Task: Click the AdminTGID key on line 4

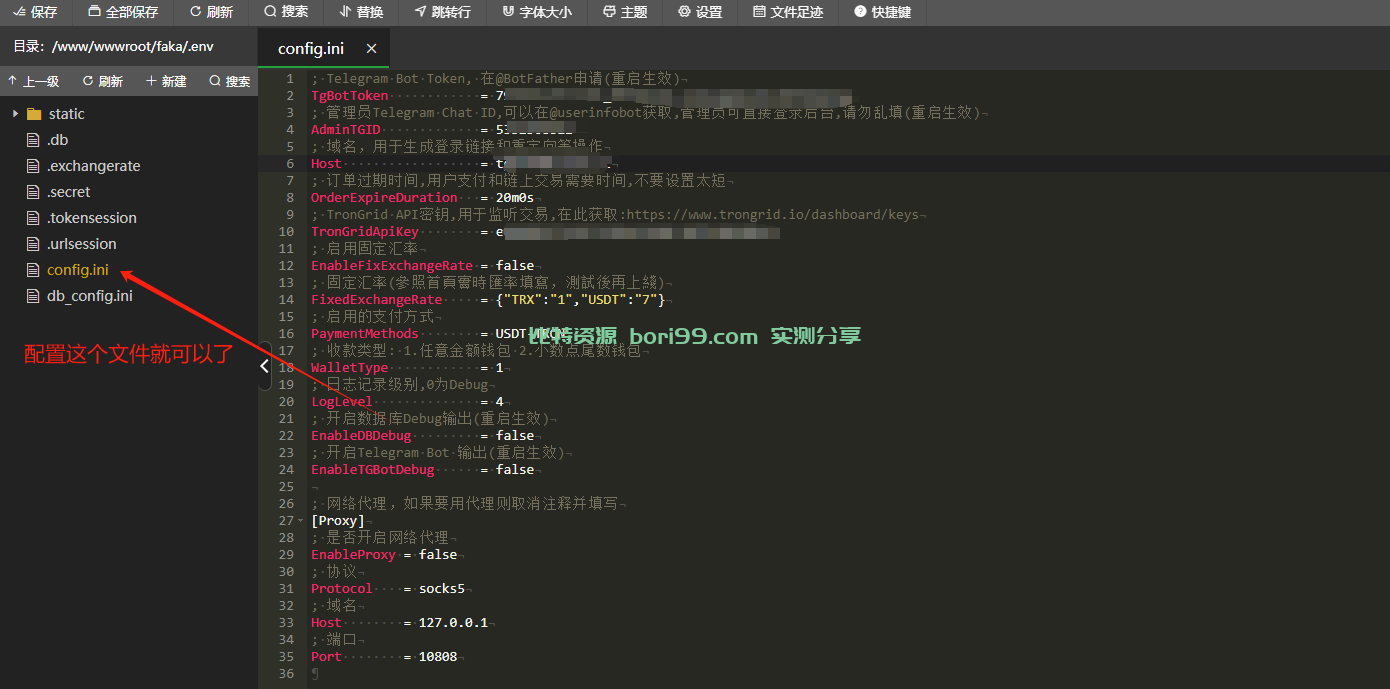Action: pyautogui.click(x=345, y=130)
